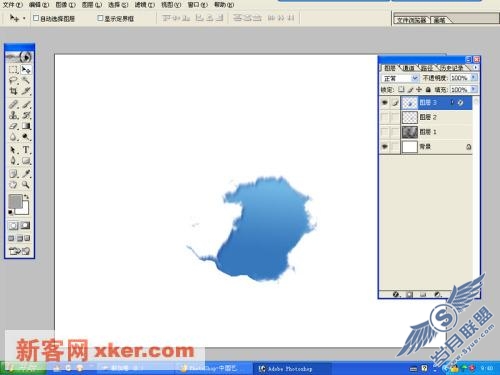
Task: Open the 不透明度 opacity slider arrow
Action: tap(474, 78)
